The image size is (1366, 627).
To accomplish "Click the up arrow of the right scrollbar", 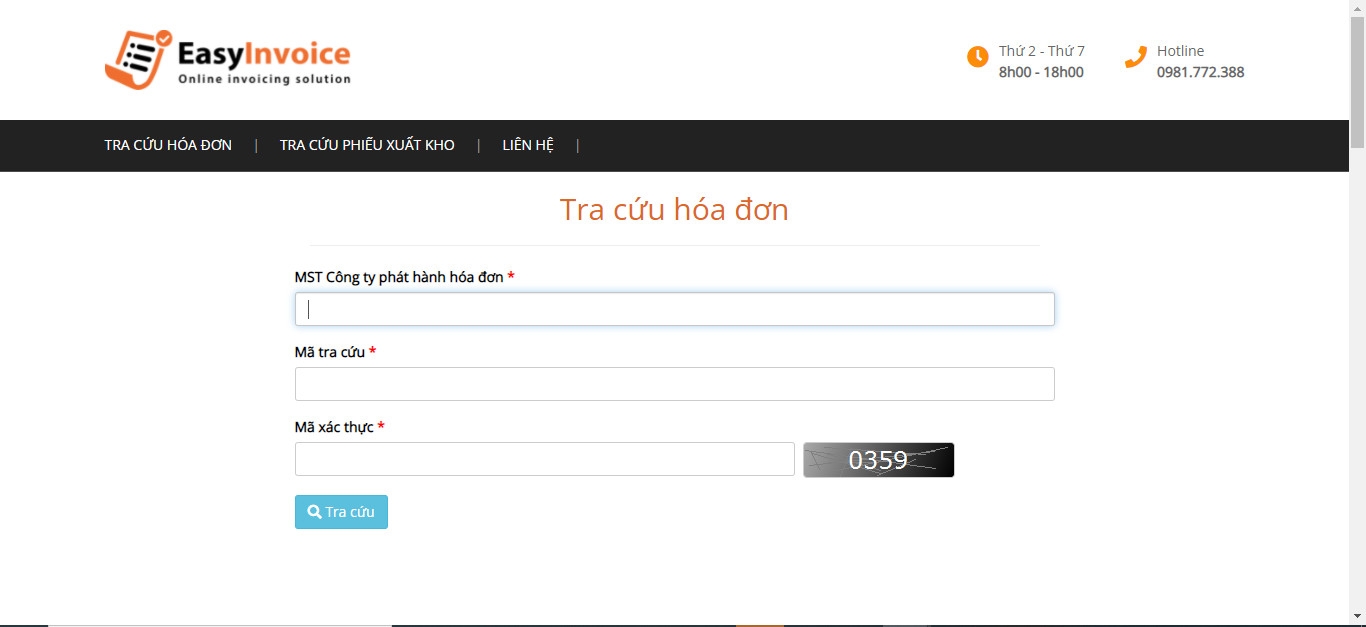I will [x=1359, y=8].
